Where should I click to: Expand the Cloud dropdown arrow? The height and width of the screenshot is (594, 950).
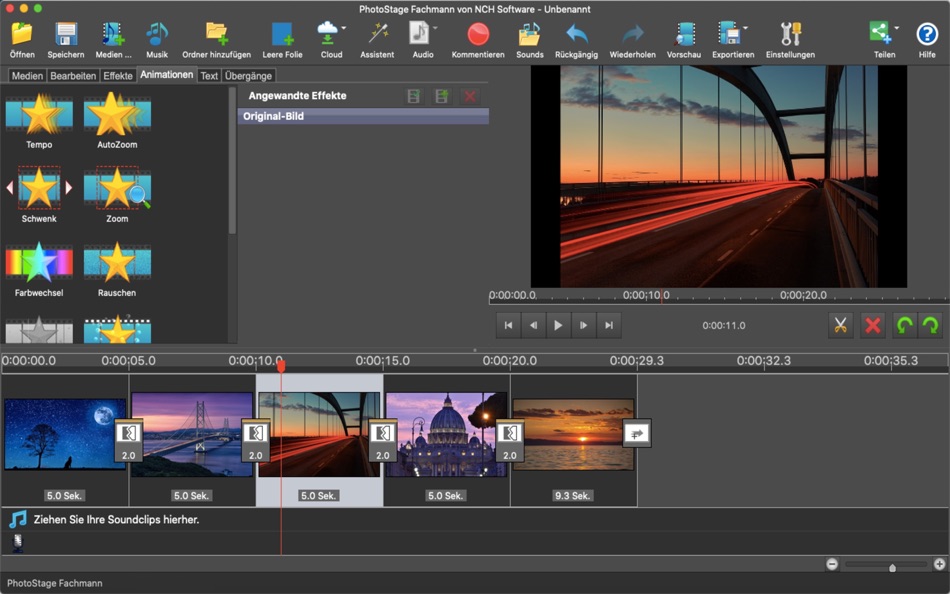344,28
